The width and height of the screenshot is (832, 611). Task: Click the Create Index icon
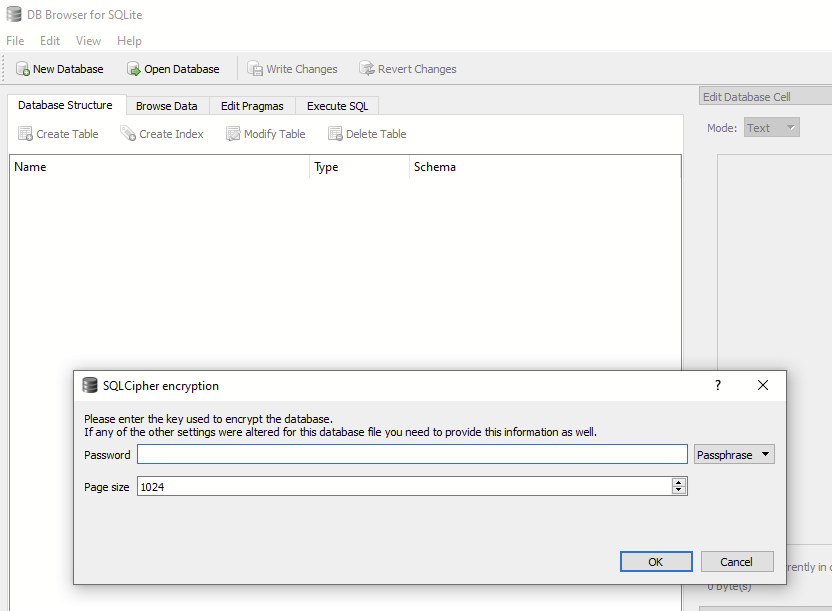point(128,134)
